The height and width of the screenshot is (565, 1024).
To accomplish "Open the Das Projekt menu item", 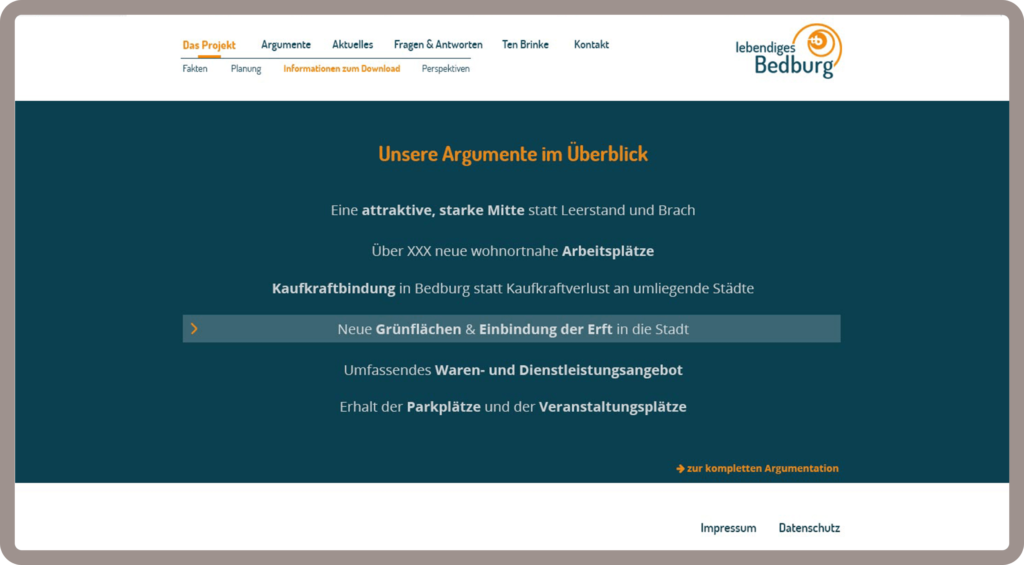I will (209, 45).
